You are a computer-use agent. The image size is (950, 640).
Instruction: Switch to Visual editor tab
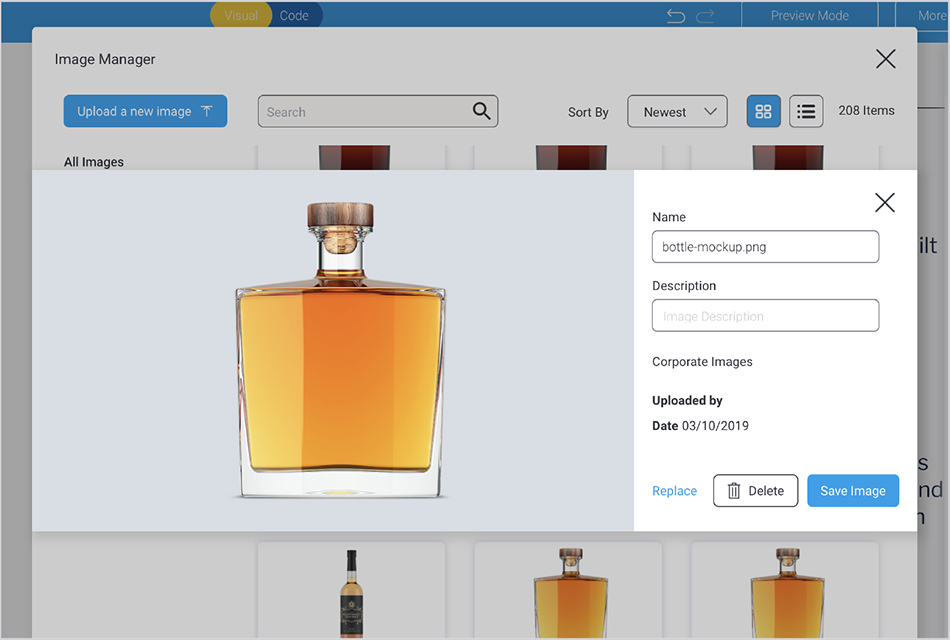coord(241,15)
